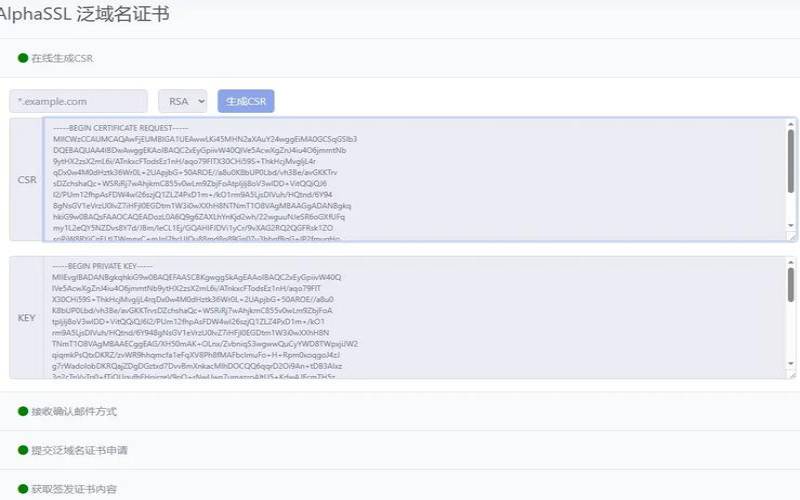Click the green dot beside 在线生成CSR
The width and height of the screenshot is (800, 500).
[23, 58]
